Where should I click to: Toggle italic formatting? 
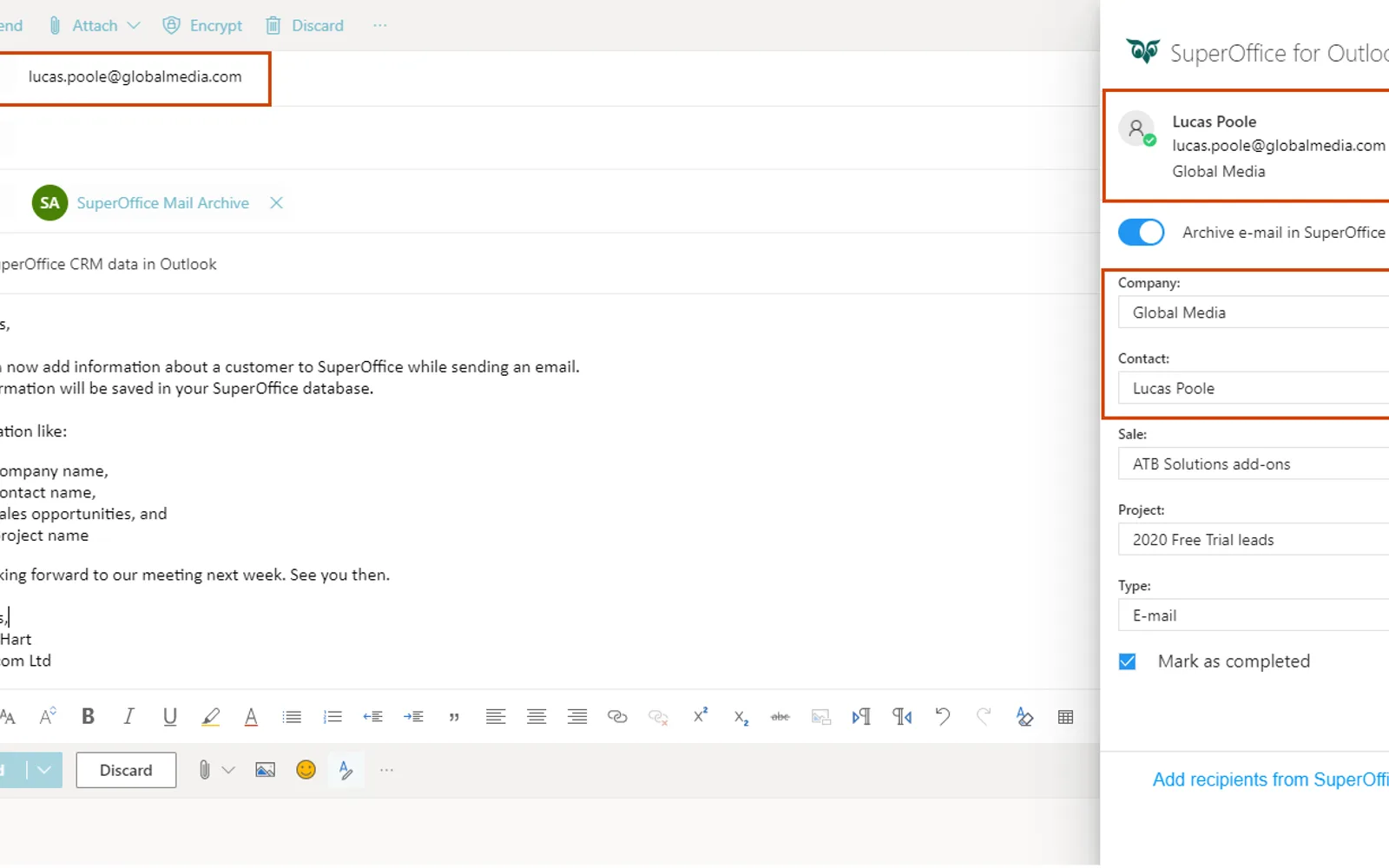point(128,717)
